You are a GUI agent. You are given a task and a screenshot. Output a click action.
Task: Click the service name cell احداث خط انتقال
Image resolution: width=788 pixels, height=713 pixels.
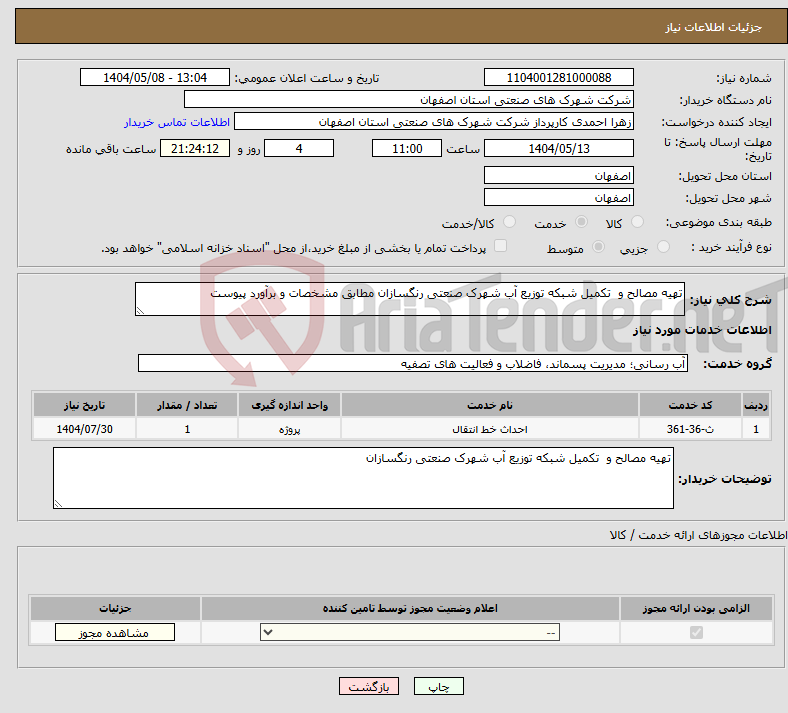[x=489, y=429]
